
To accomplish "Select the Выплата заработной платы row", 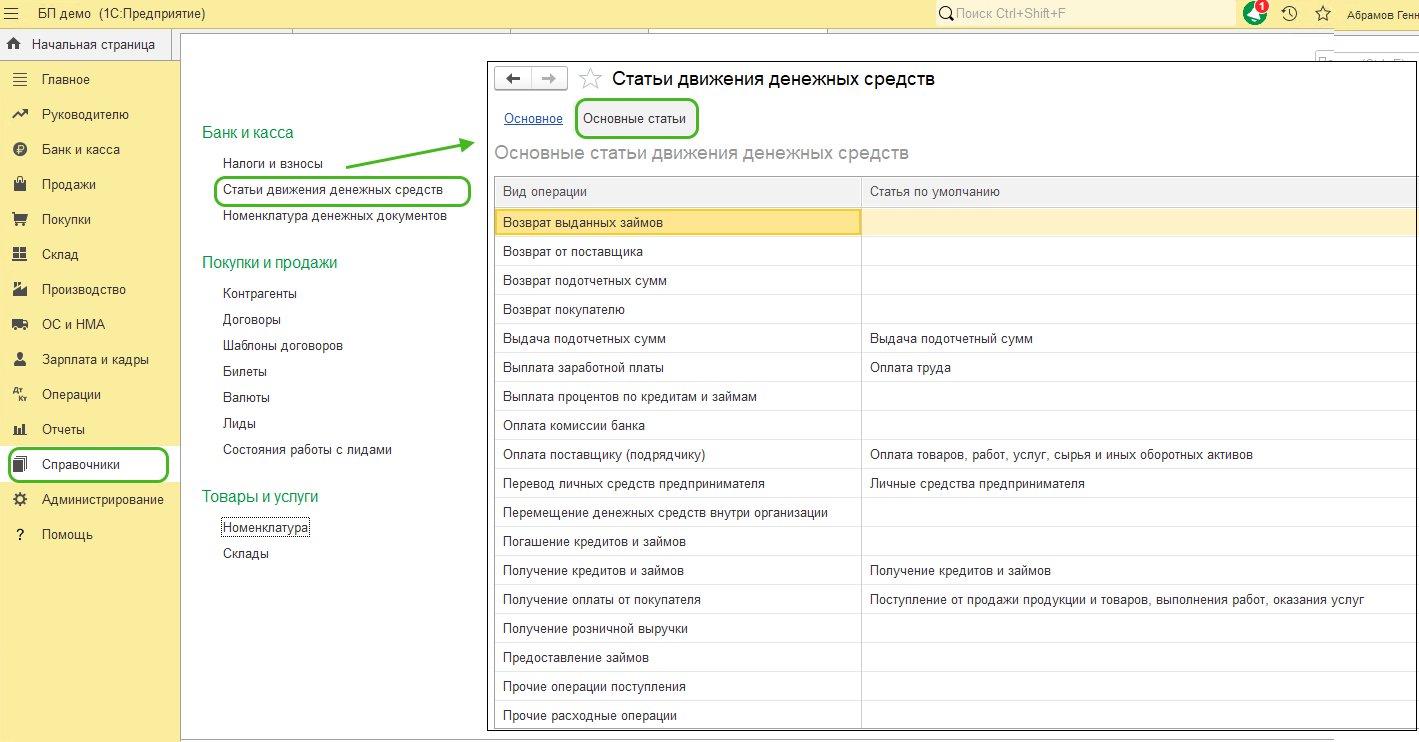I will pyautogui.click(x=583, y=367).
